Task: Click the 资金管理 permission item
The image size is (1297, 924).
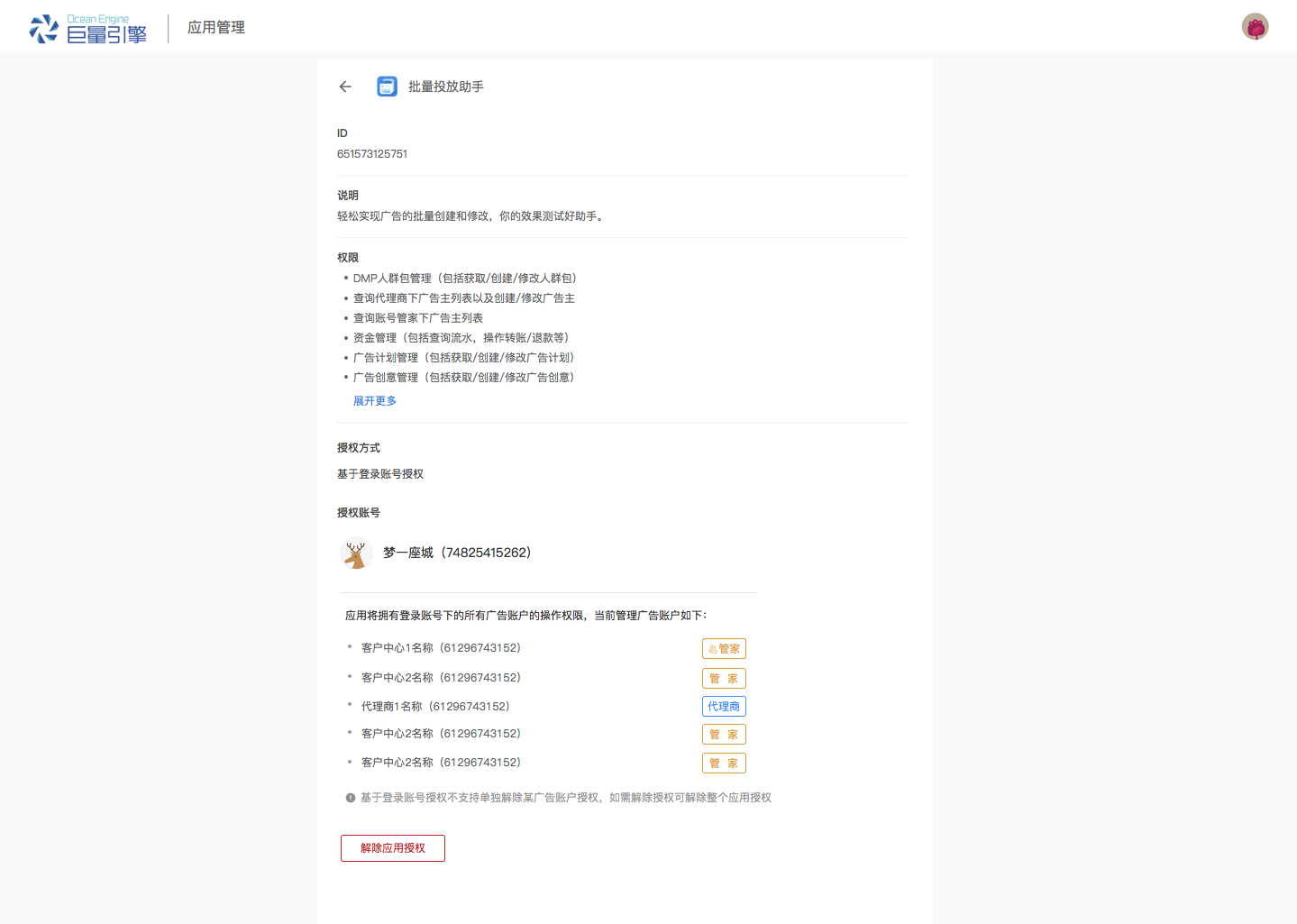Action: pos(461,338)
